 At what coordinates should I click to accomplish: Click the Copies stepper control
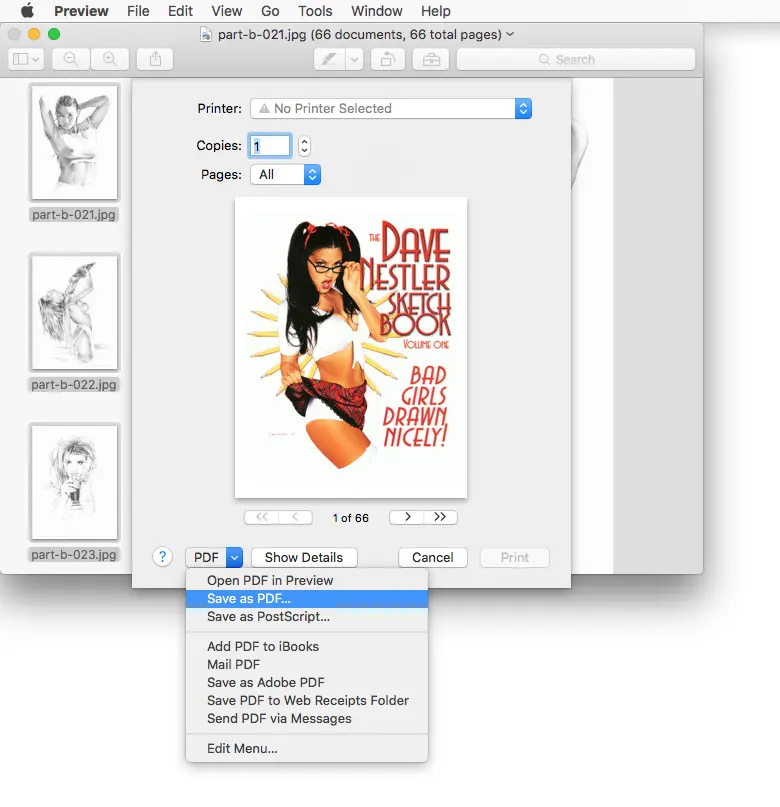click(304, 146)
